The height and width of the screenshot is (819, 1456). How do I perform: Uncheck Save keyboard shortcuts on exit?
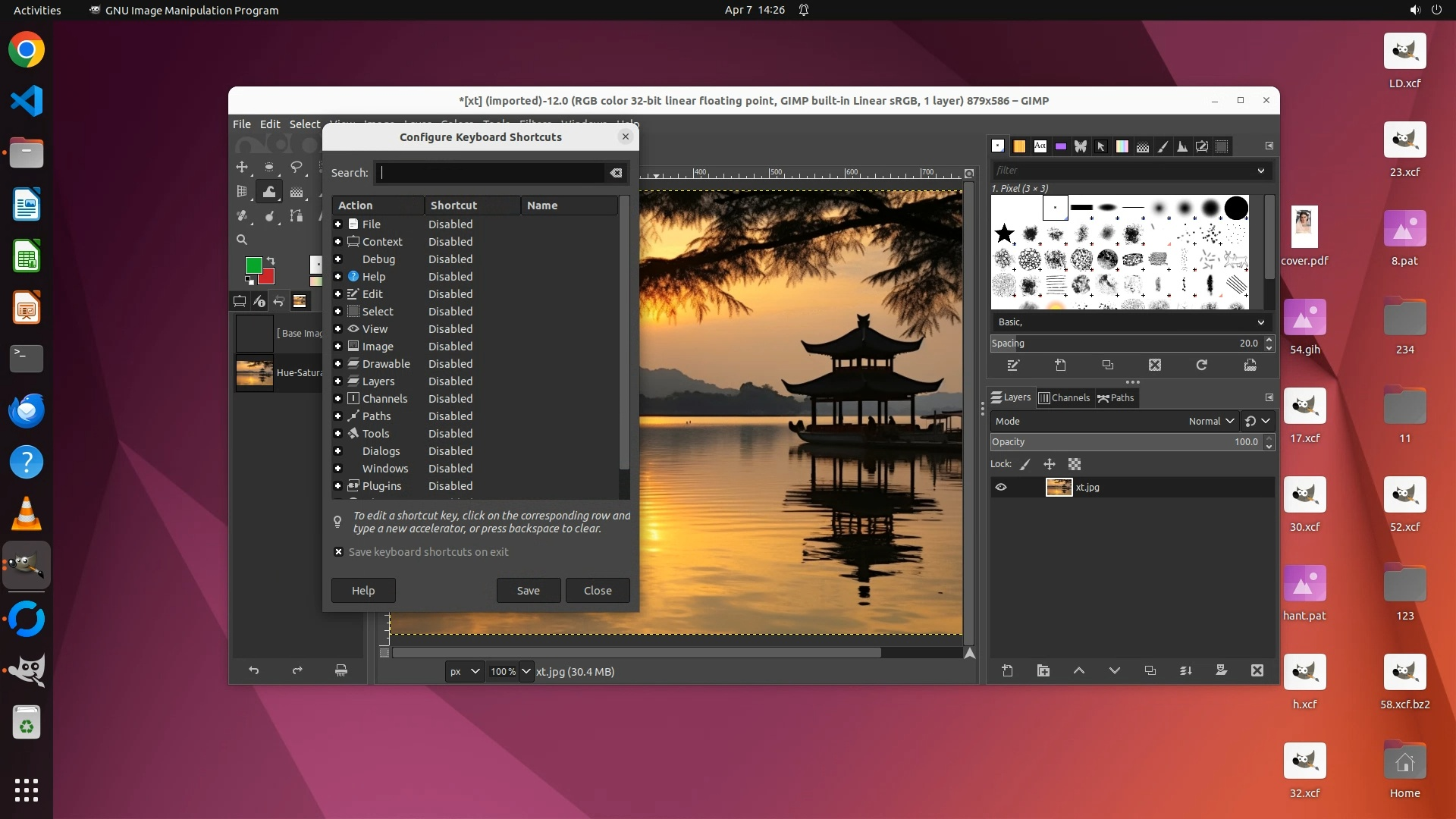pos(338,552)
